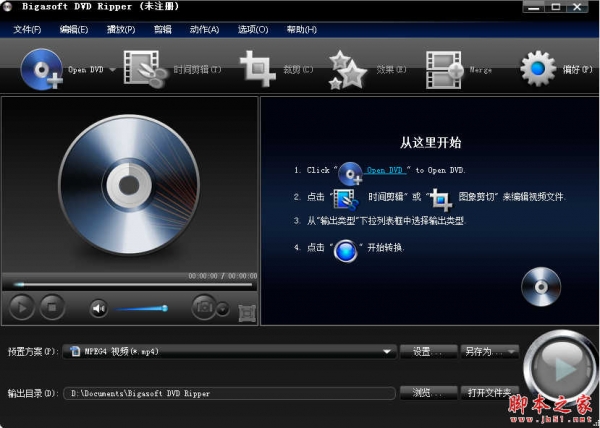Open the Effects (效果) stars icon

point(347,70)
